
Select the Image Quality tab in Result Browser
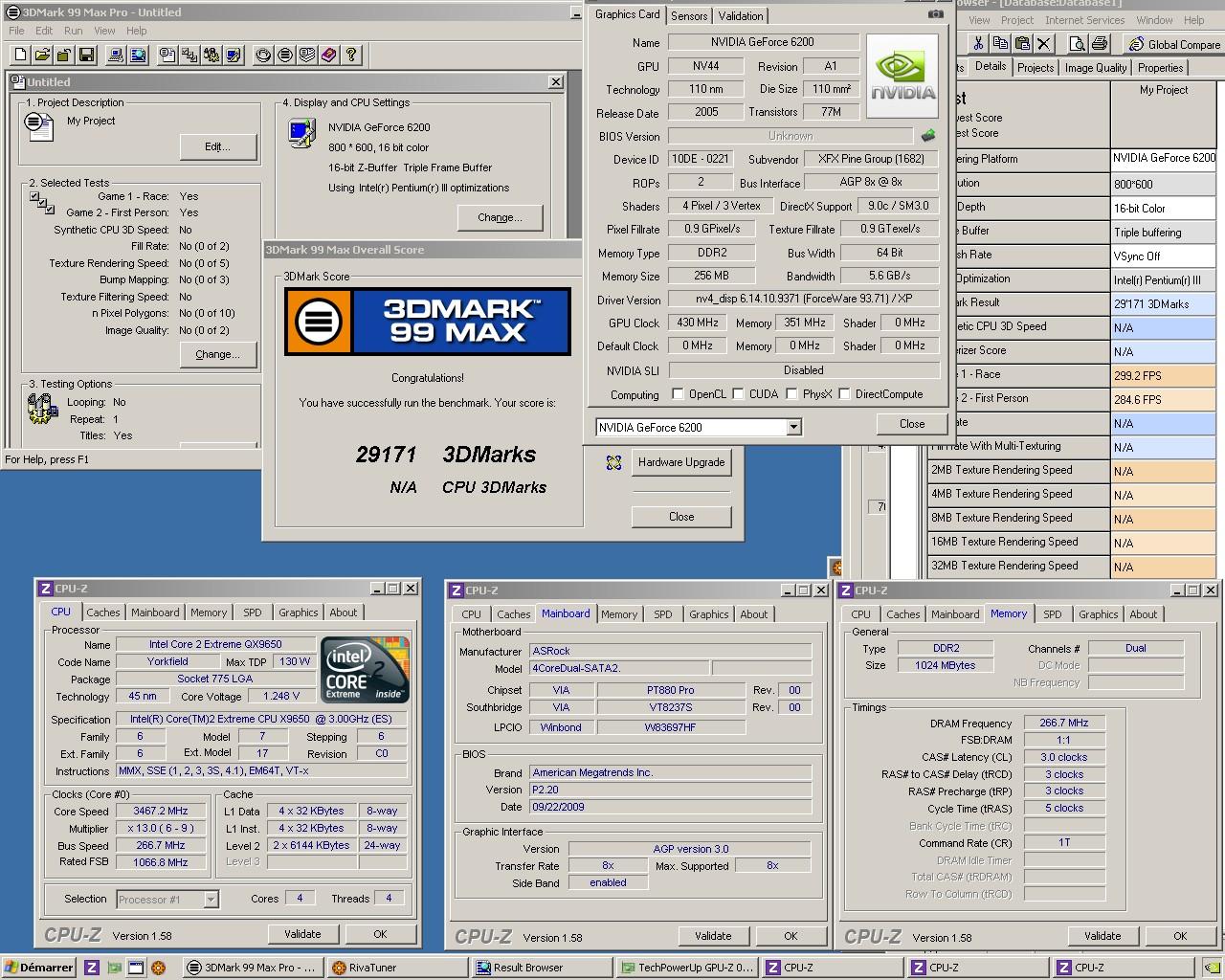click(1096, 68)
